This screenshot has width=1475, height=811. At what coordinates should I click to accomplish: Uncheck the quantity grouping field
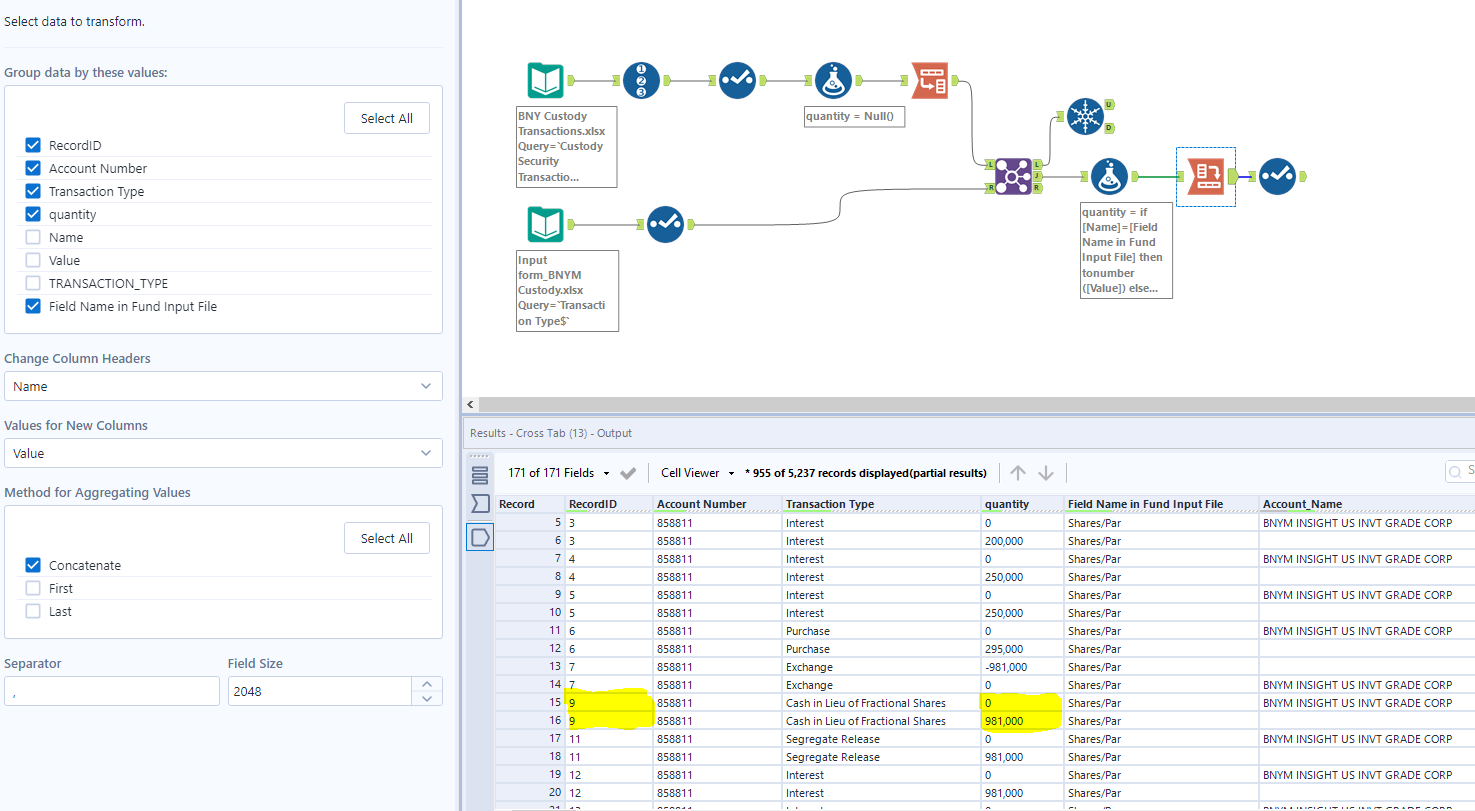[x=32, y=214]
